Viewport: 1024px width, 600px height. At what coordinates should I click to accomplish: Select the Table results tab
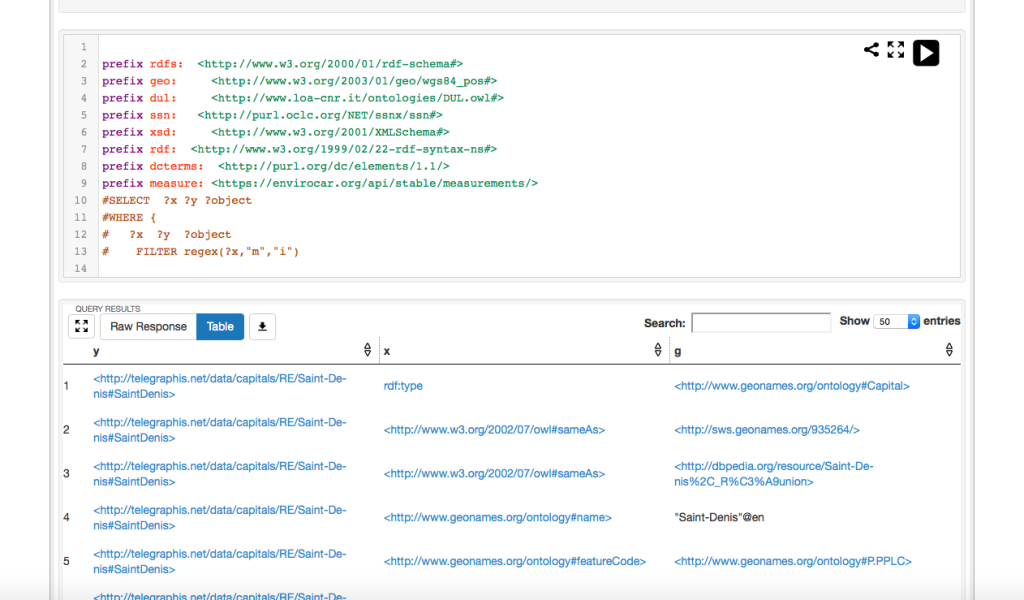[219, 326]
